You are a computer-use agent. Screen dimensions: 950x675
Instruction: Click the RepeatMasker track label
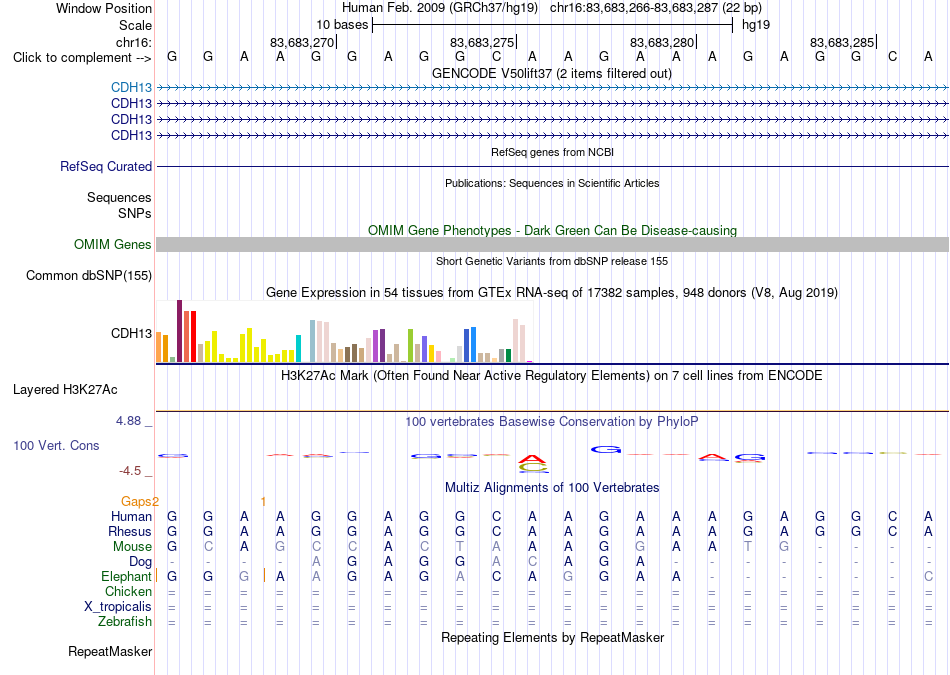[110, 651]
